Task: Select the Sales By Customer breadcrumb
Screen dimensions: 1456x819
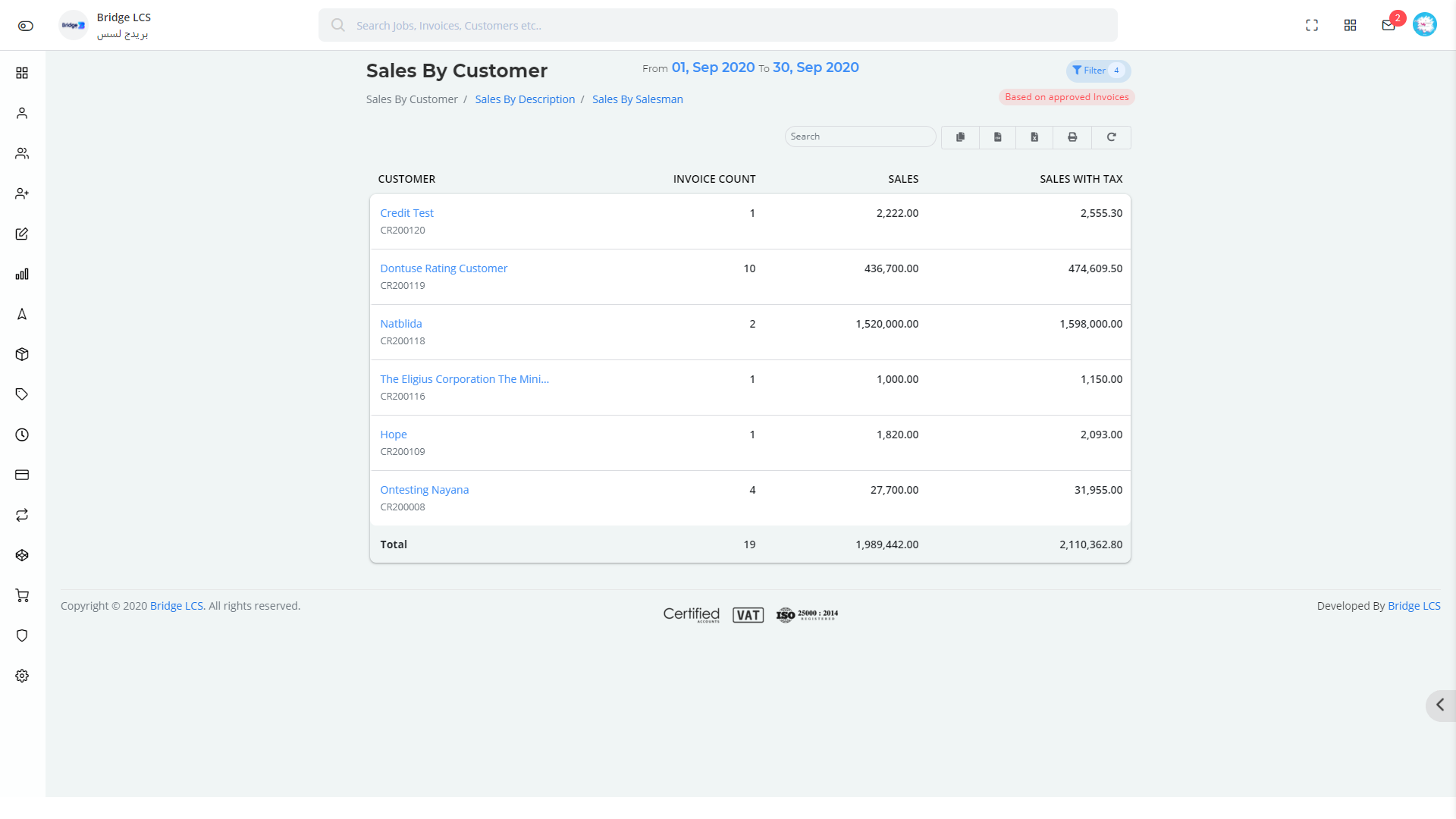Action: (x=412, y=99)
